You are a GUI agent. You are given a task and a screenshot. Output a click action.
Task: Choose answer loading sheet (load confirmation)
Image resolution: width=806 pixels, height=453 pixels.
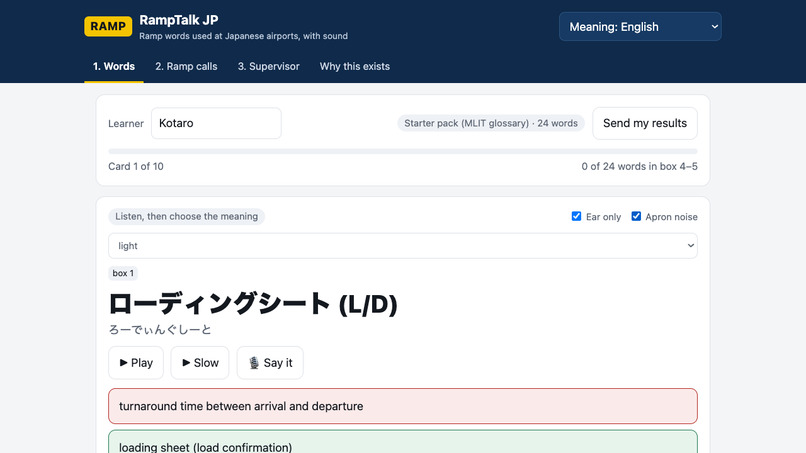coord(402,442)
